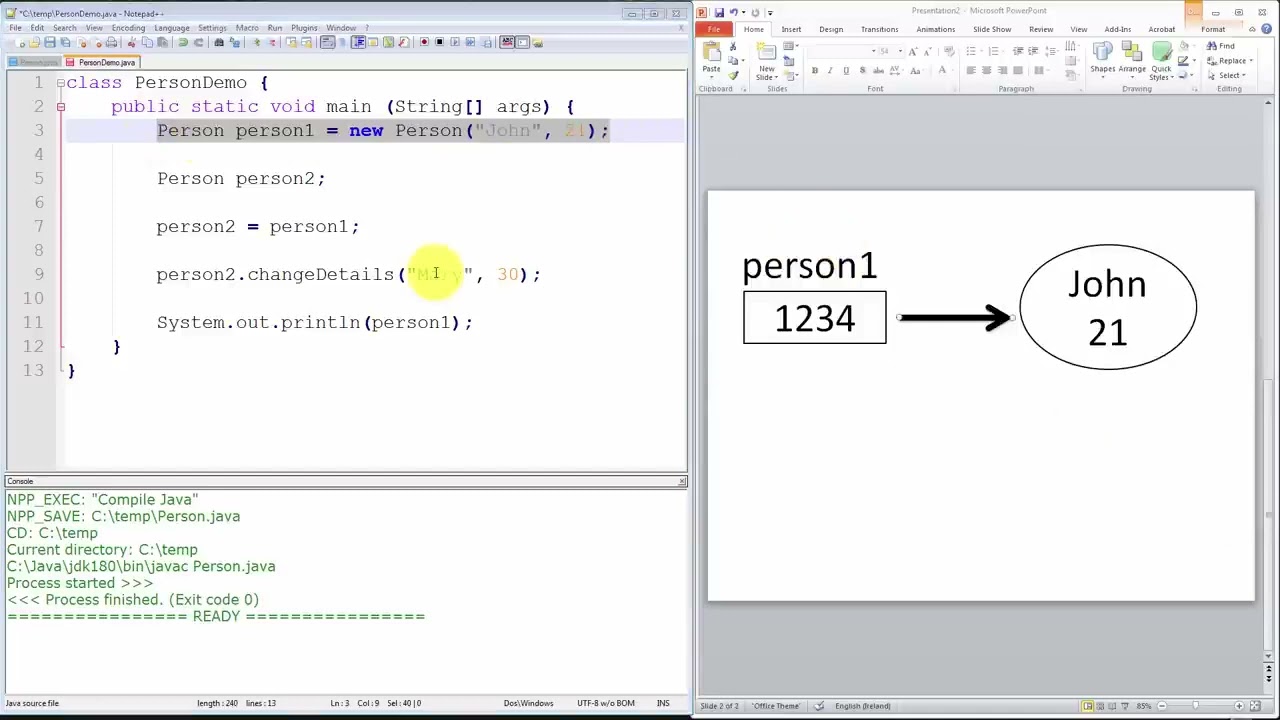This screenshot has width=1280, height=720.
Task: Switch to Reading view in PowerPoint status bar
Action: pos(1112,706)
